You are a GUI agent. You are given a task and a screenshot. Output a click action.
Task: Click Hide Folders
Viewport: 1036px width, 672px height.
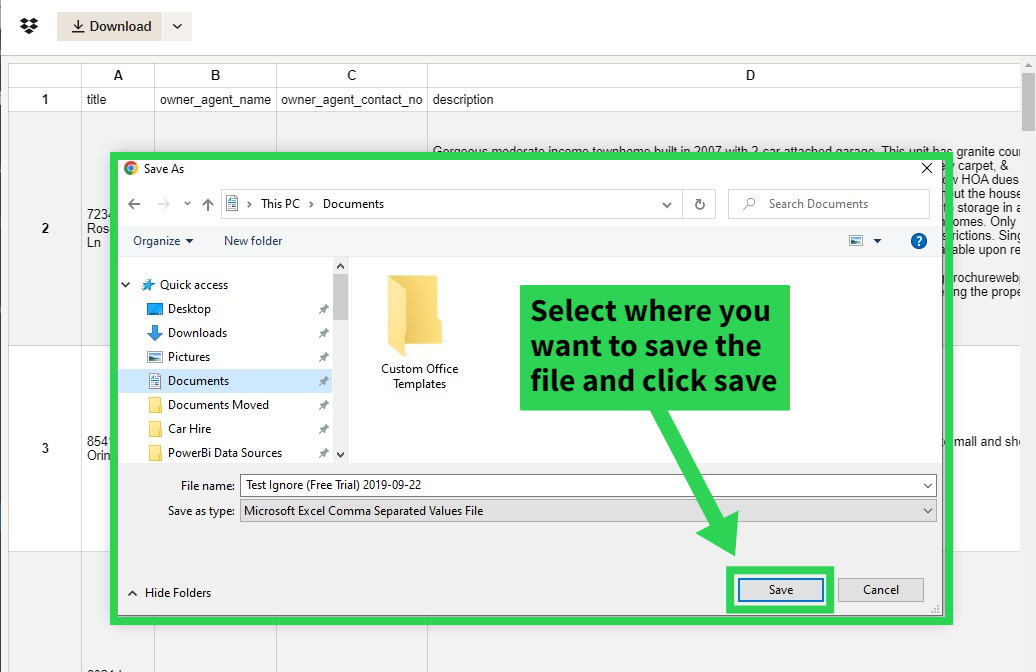click(169, 593)
